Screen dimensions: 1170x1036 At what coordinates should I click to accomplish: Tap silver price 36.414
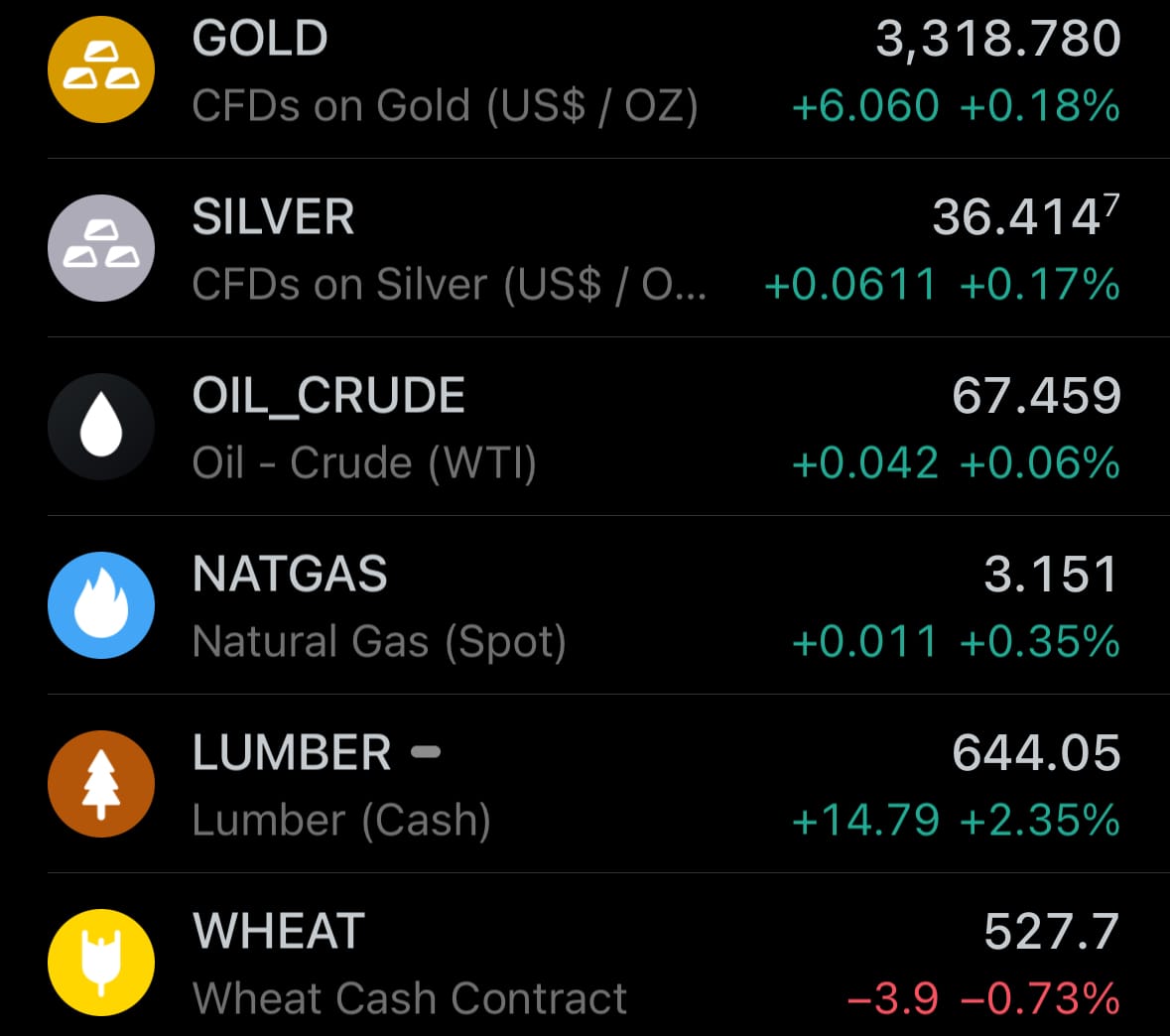(1026, 216)
